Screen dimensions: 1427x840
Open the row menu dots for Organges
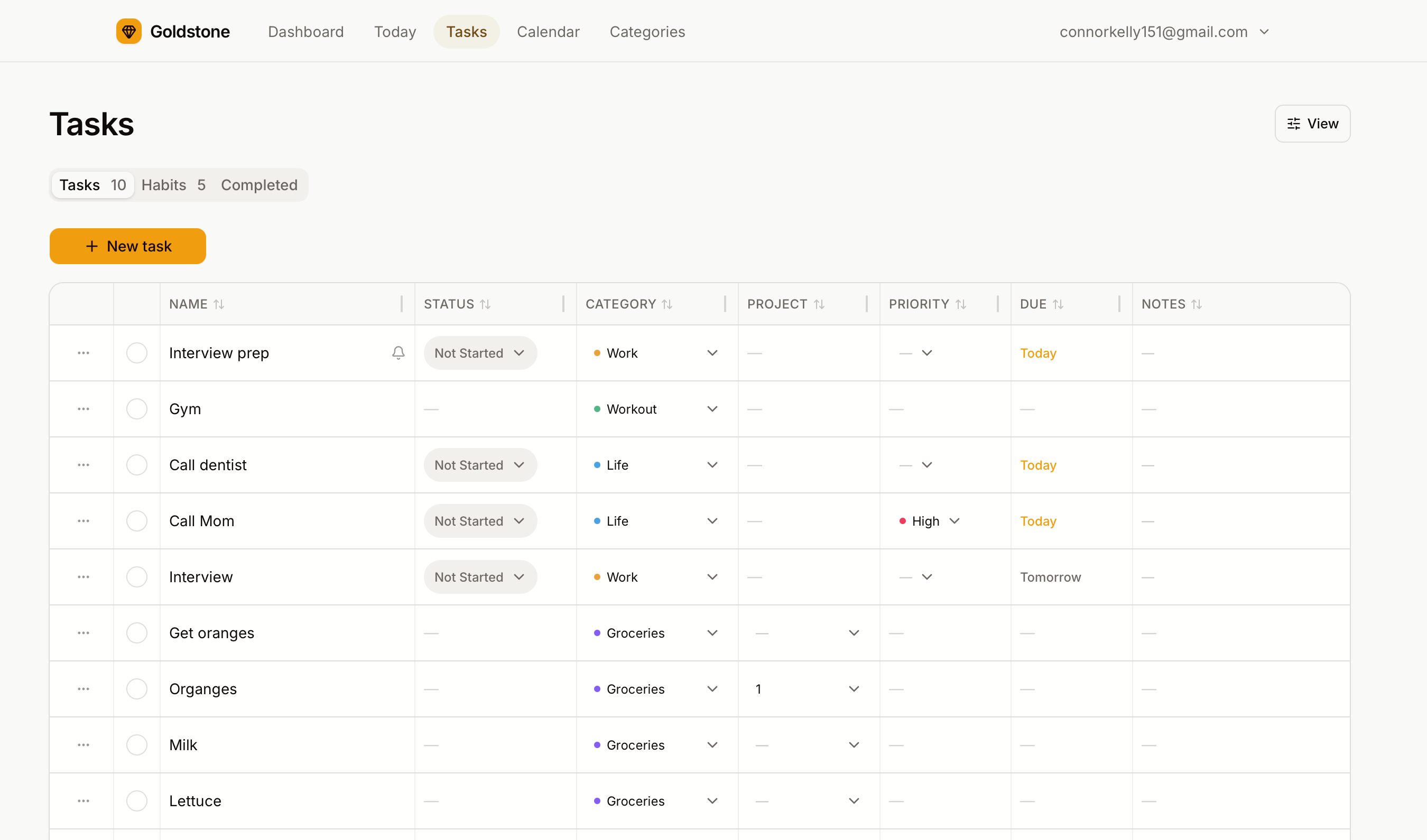click(x=84, y=689)
